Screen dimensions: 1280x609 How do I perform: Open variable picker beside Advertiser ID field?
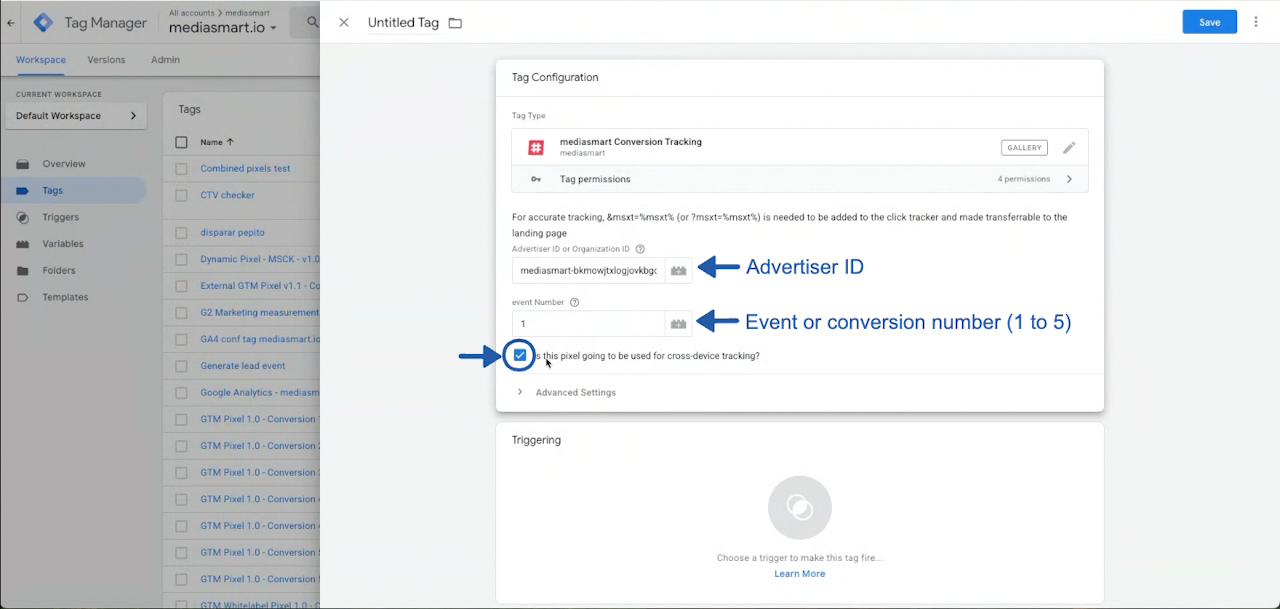[x=679, y=271]
